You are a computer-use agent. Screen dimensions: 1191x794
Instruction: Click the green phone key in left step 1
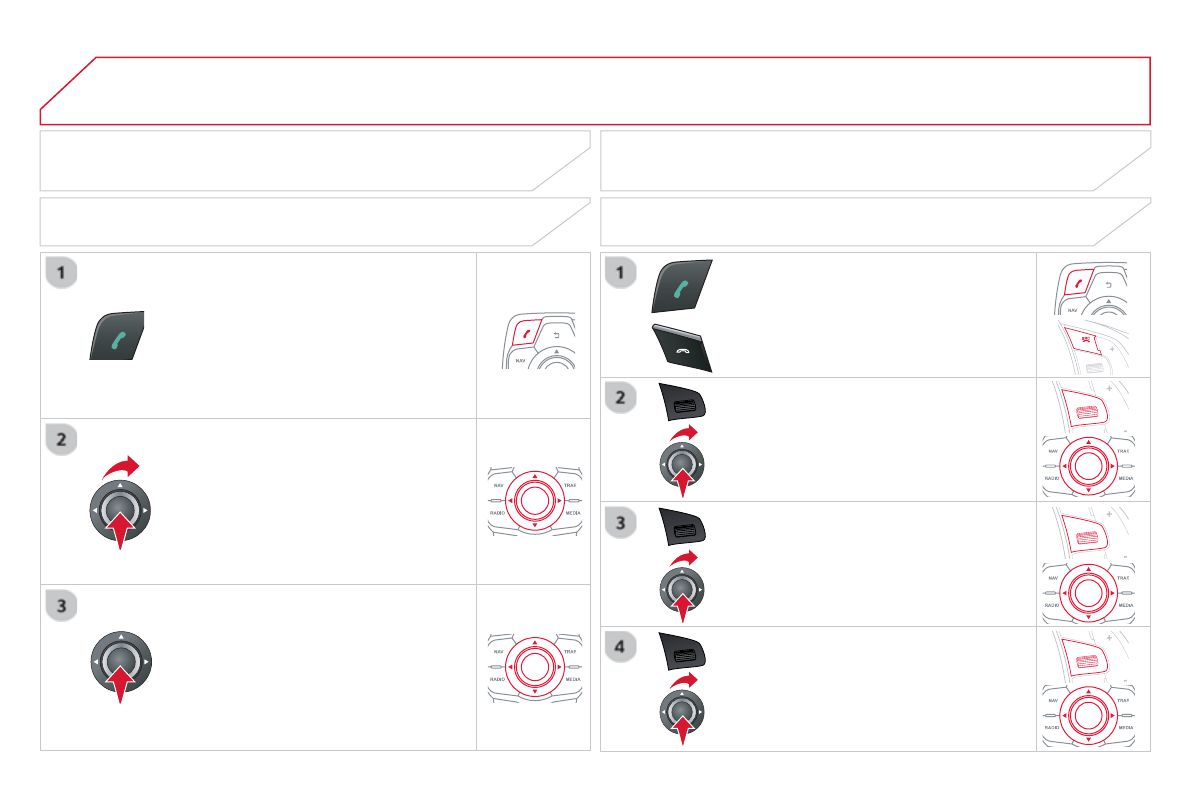click(x=118, y=335)
